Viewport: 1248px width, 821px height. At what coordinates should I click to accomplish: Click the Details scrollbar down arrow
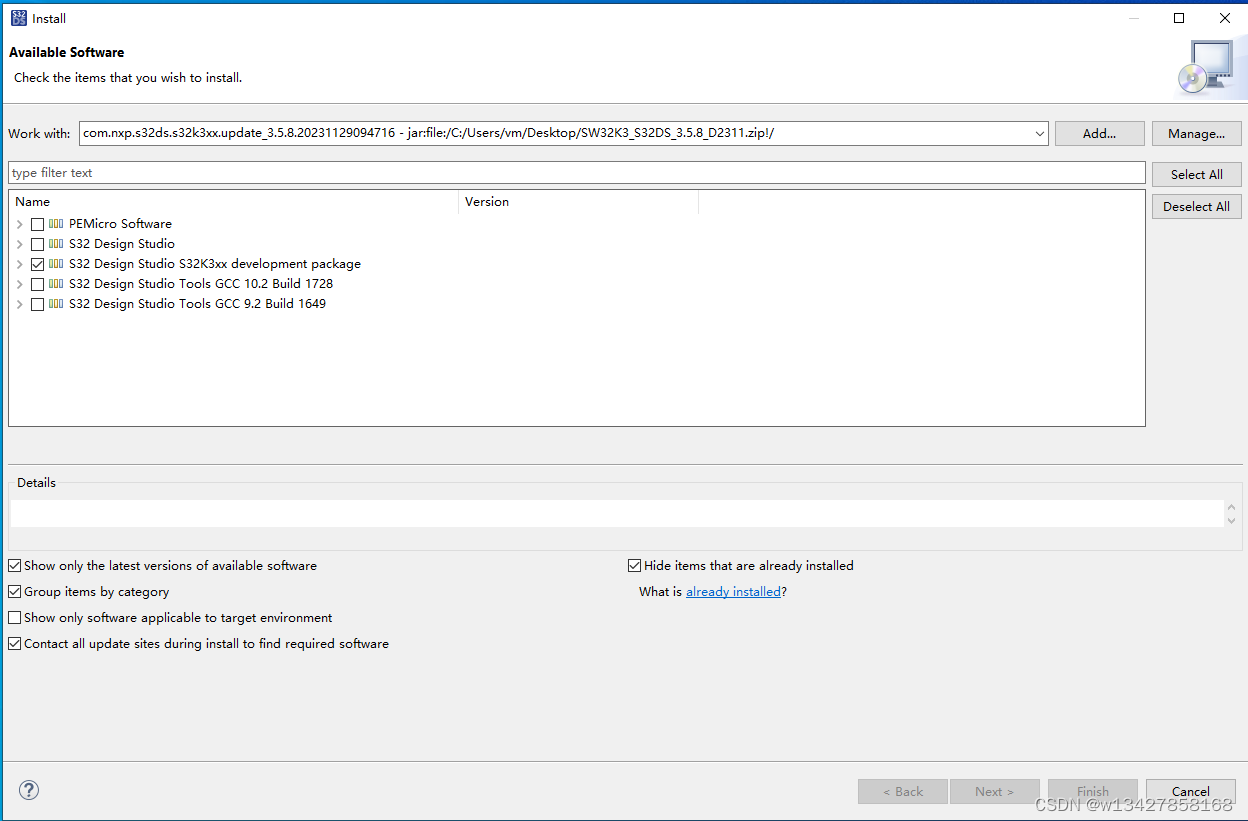coord(1231,521)
